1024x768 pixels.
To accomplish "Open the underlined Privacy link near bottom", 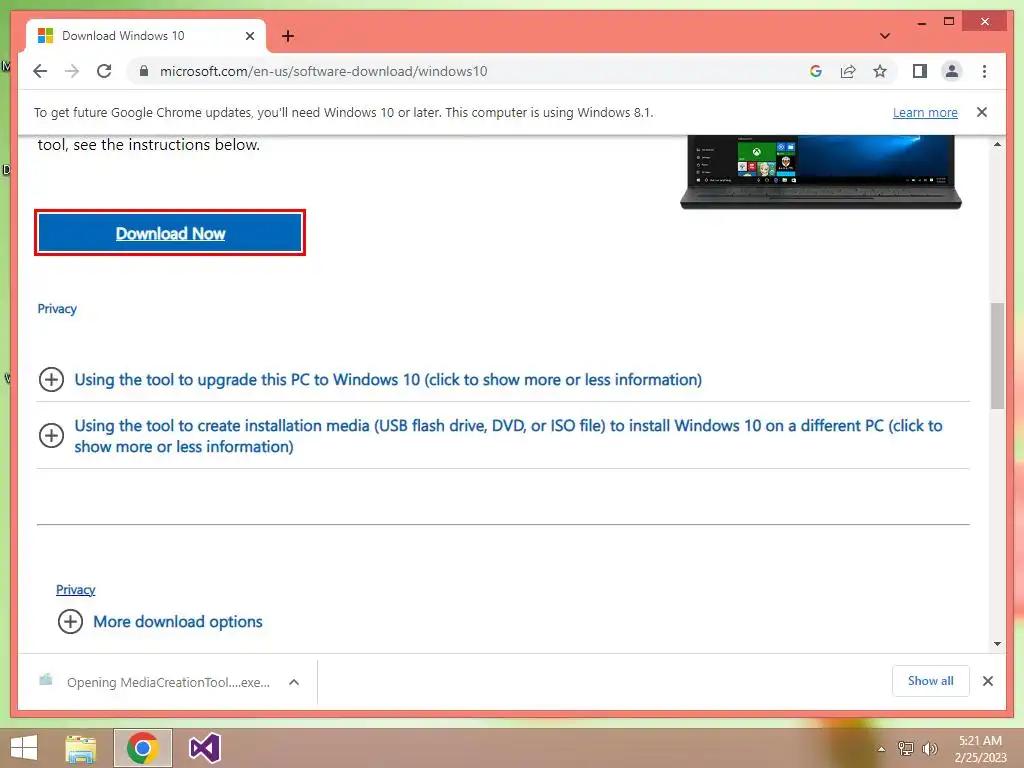I will (75, 590).
